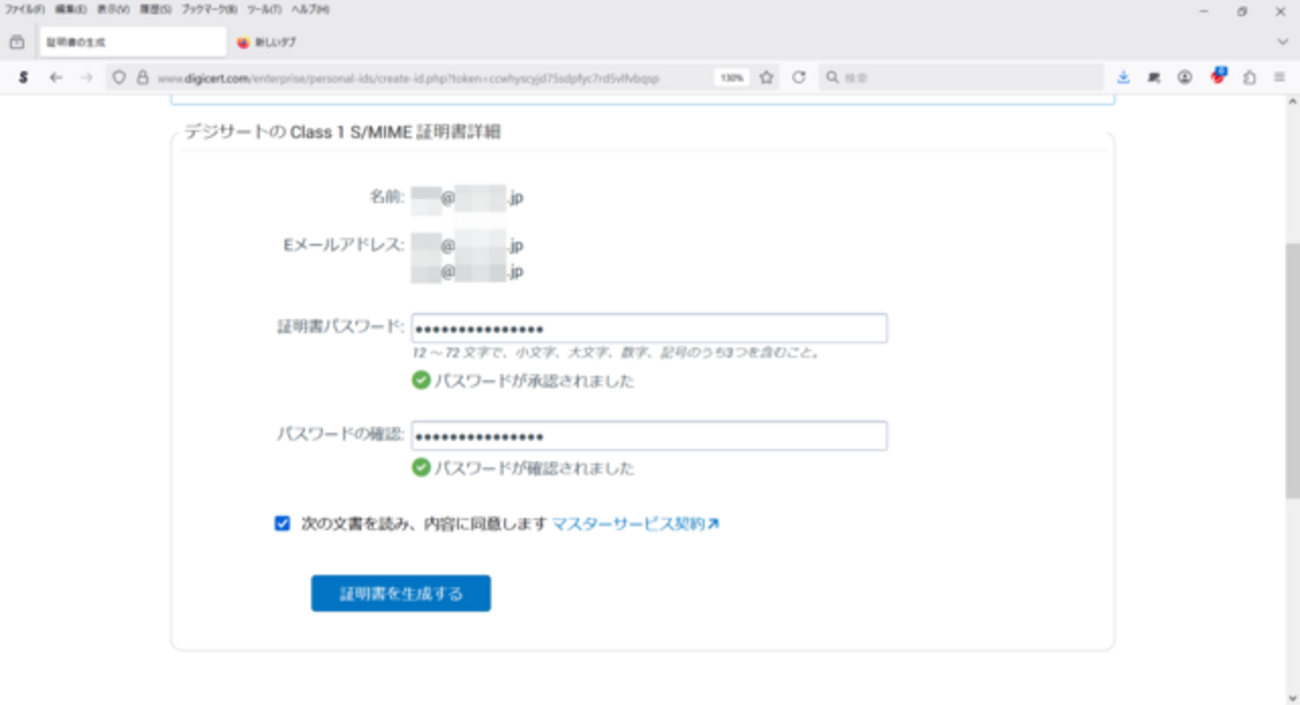1300x705 pixels.
Task: Open the ヘルプ menu
Action: (x=310, y=9)
